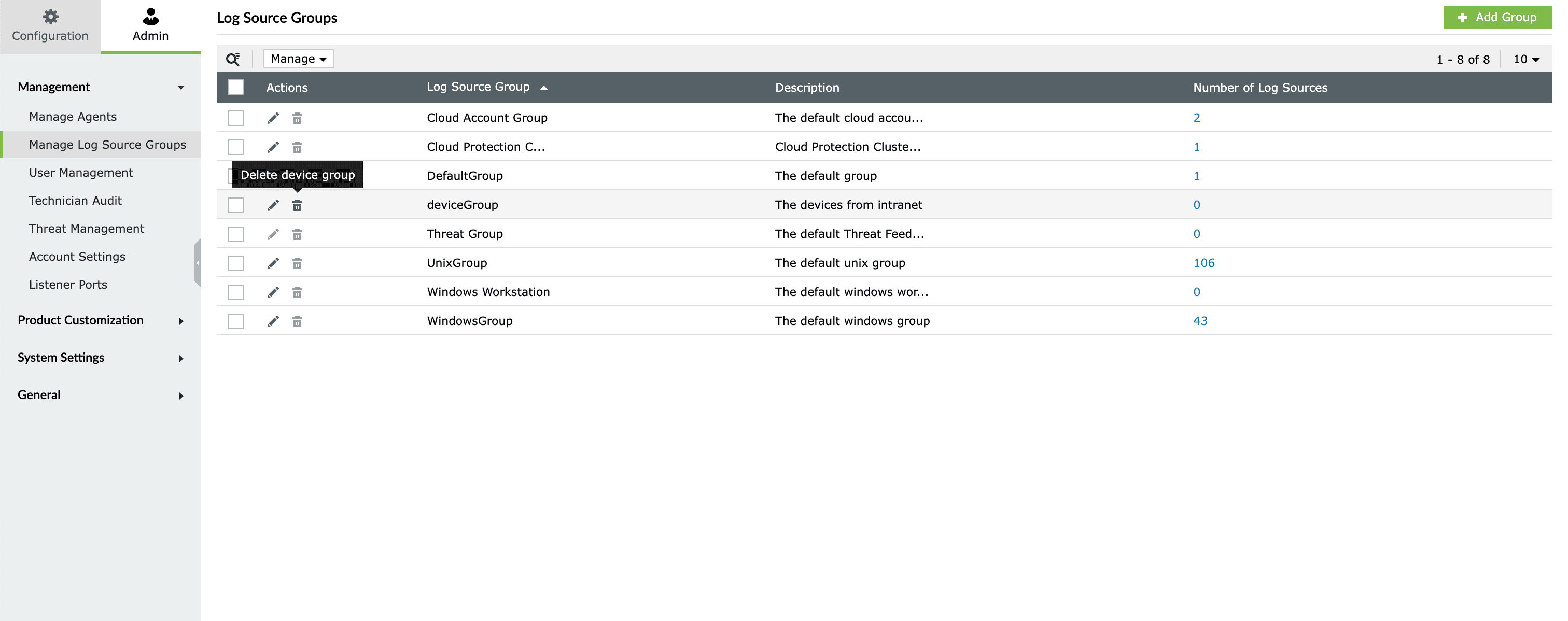Open Windows Workstation's 0 log sources link
The width and height of the screenshot is (1568, 621).
point(1197,292)
